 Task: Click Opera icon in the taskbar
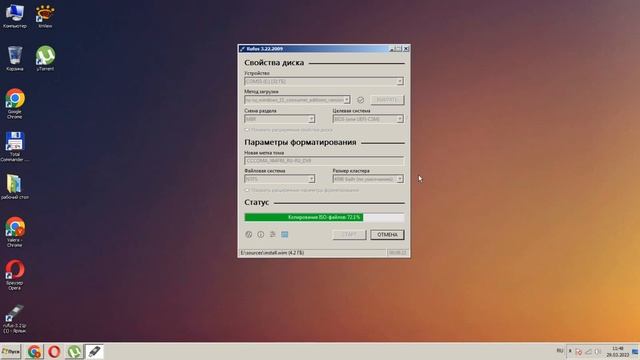pos(54,351)
